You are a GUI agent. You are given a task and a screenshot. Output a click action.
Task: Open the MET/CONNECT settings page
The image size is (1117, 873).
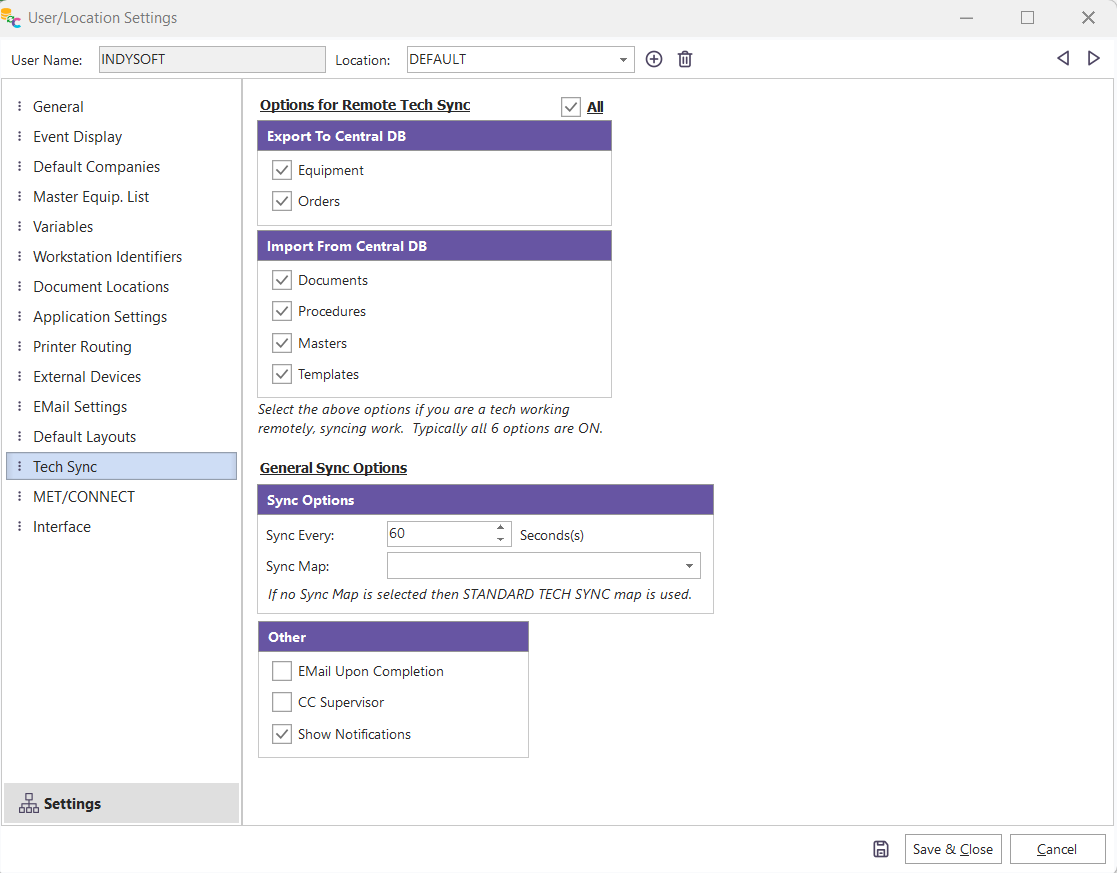(84, 497)
